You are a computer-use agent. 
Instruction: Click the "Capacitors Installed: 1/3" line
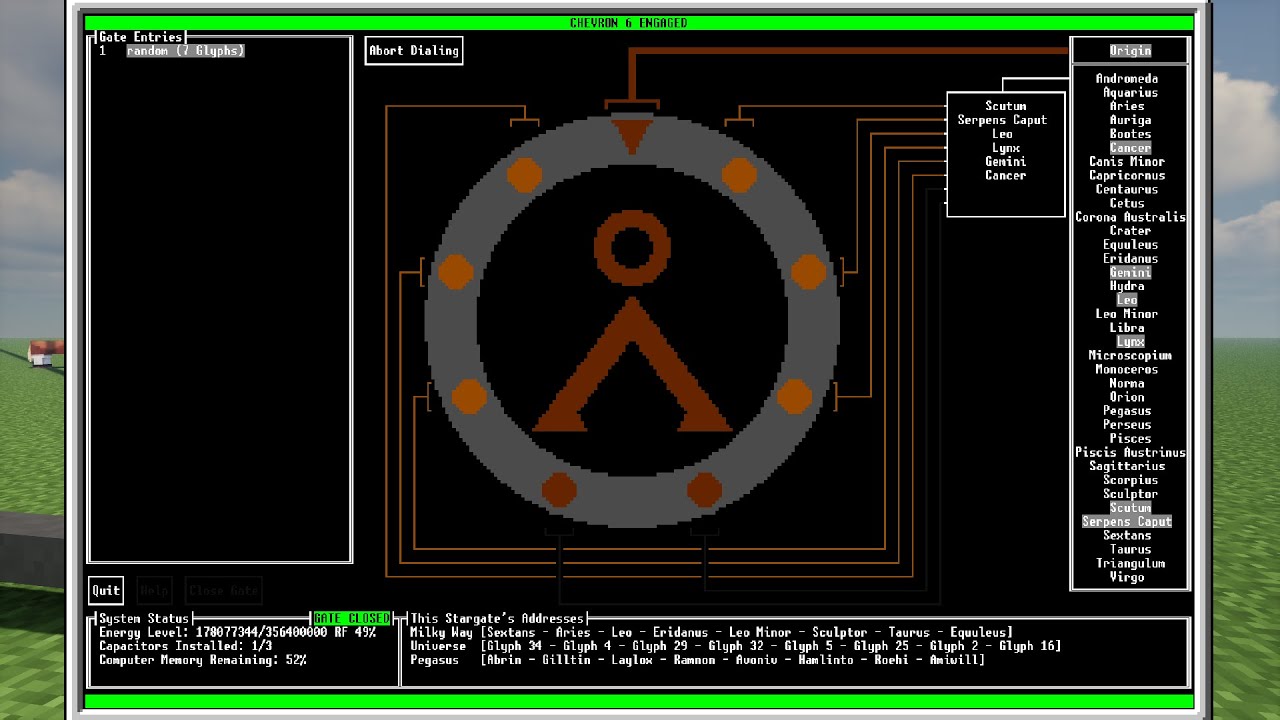[x=185, y=647]
